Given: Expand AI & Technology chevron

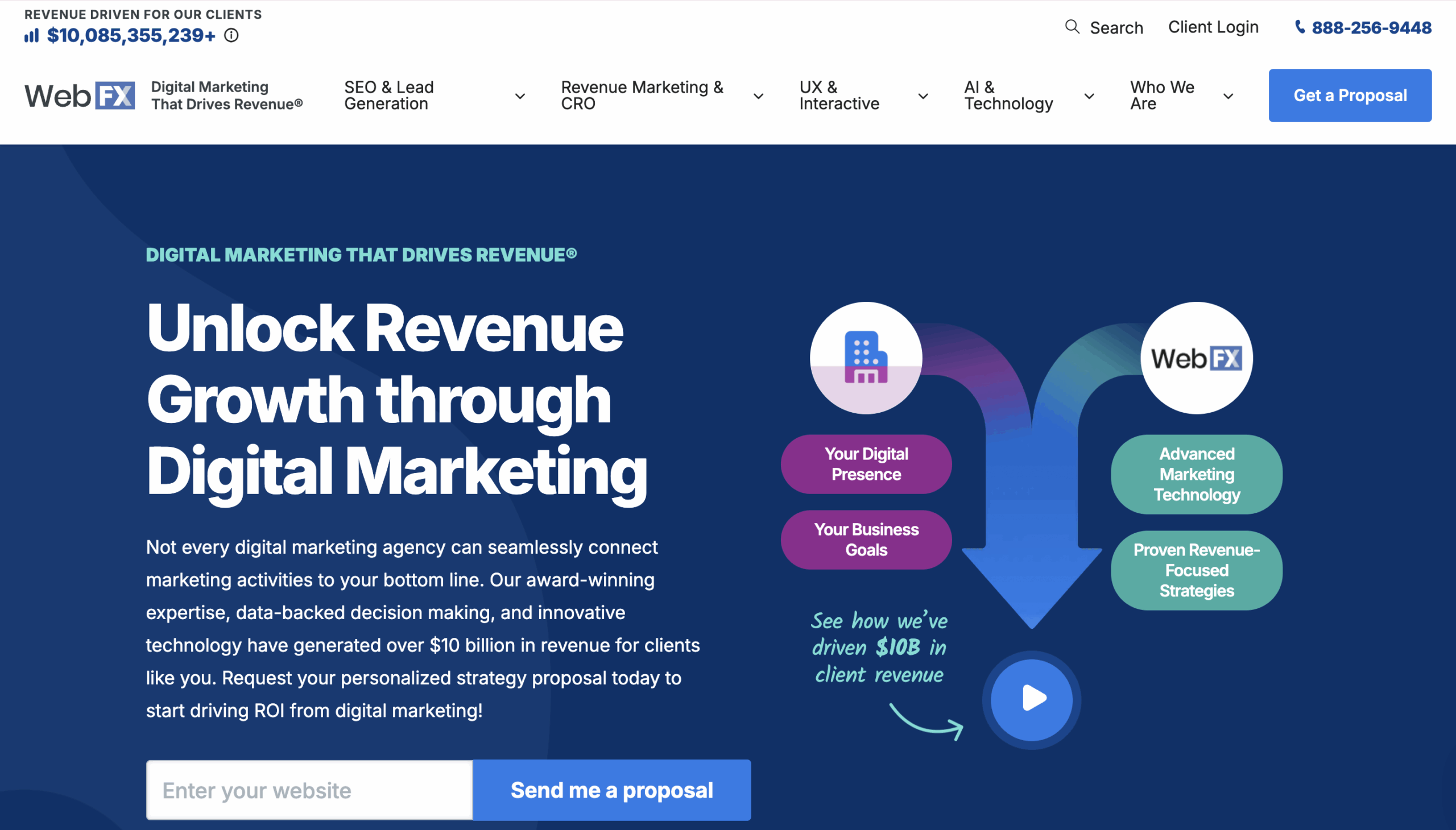Looking at the screenshot, I should pyautogui.click(x=1089, y=96).
